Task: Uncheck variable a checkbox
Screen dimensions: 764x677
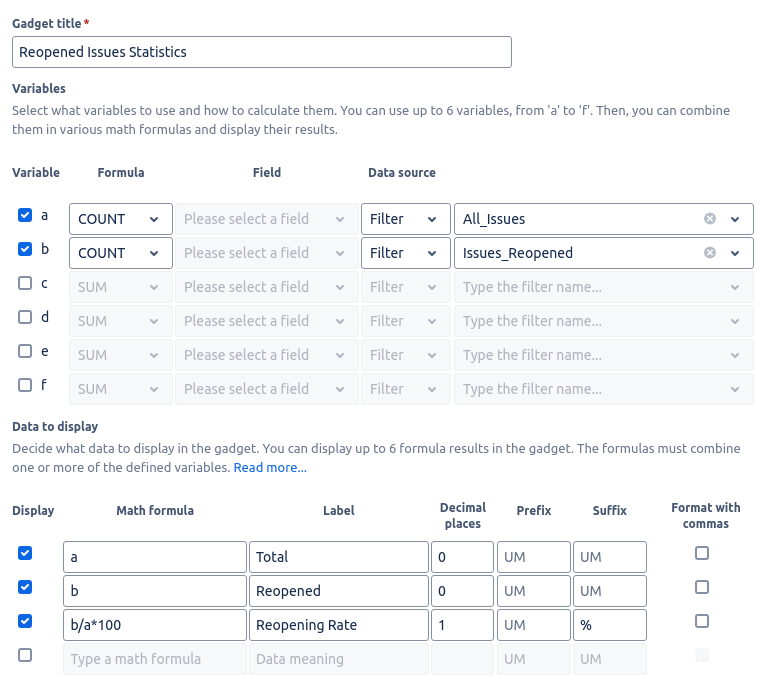Action: (25, 215)
